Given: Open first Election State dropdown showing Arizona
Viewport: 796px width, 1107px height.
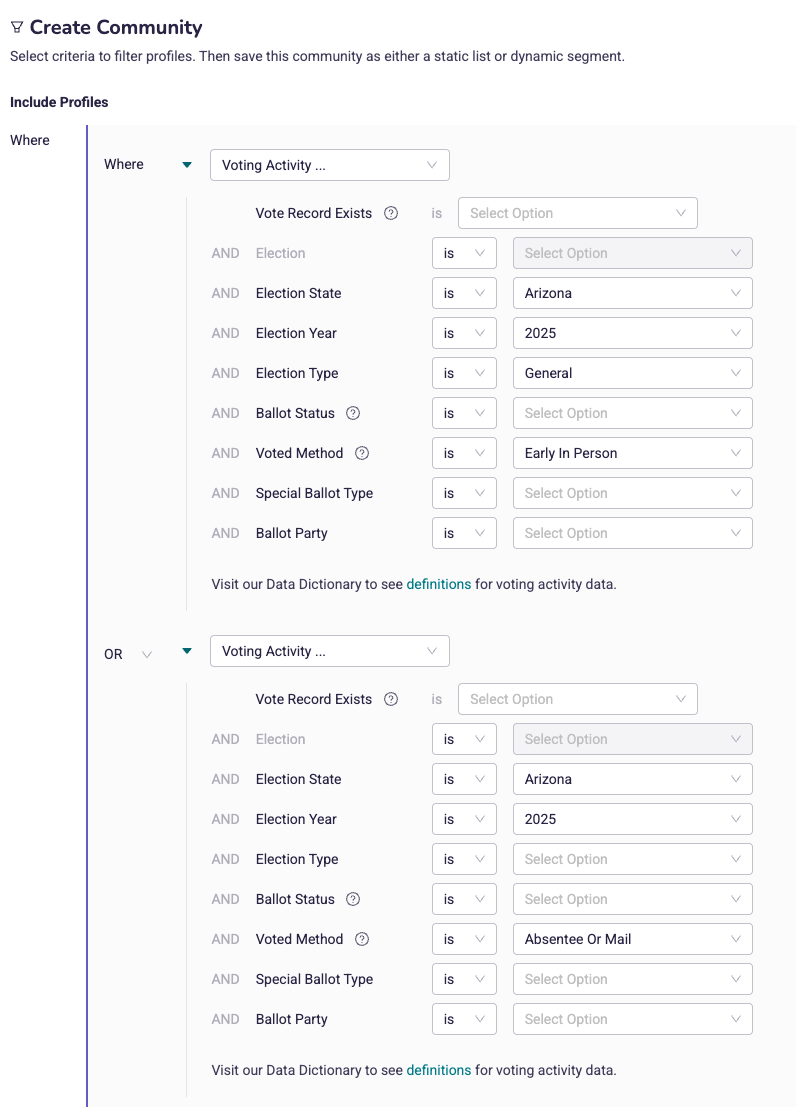Looking at the screenshot, I should 633,293.
